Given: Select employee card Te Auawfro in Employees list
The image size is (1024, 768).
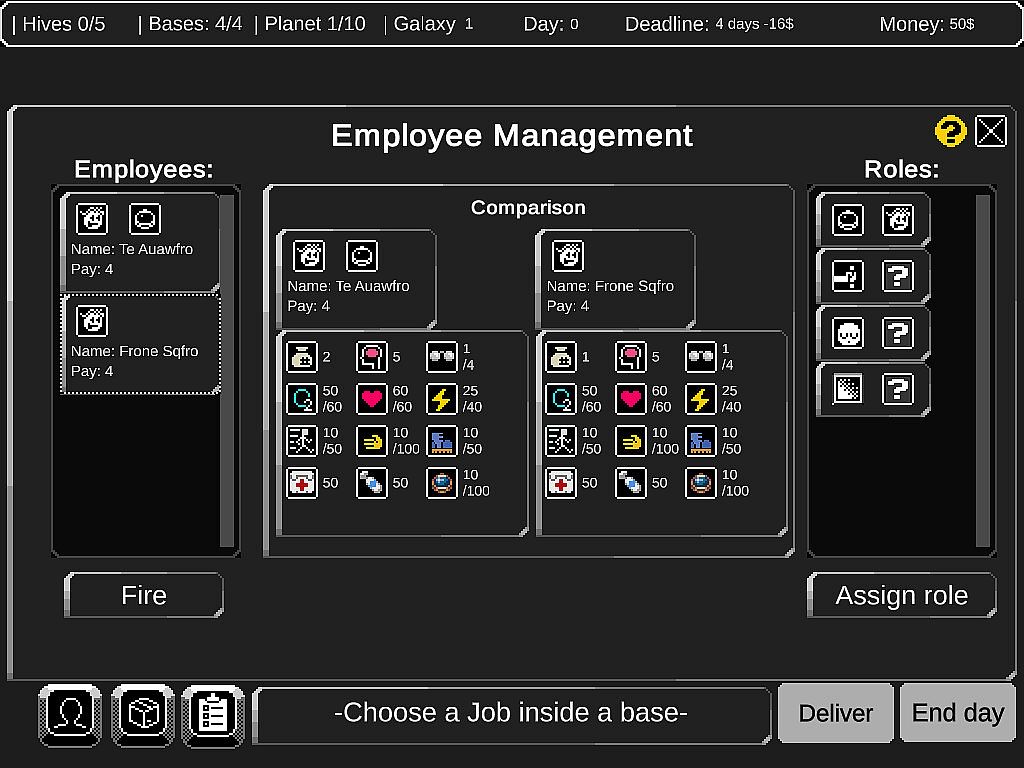Looking at the screenshot, I should (x=140, y=242).
